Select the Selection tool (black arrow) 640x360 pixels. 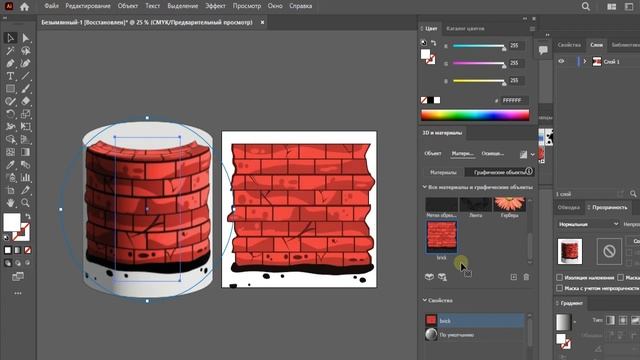pyautogui.click(x=10, y=38)
